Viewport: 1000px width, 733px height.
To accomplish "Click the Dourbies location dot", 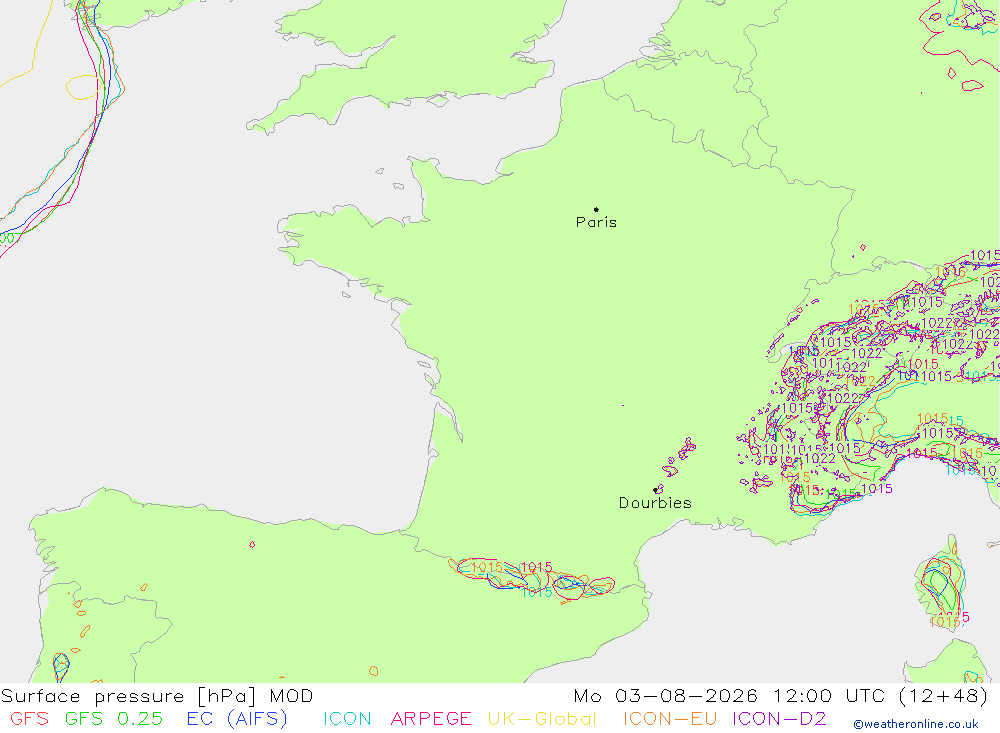I will 655,490.
